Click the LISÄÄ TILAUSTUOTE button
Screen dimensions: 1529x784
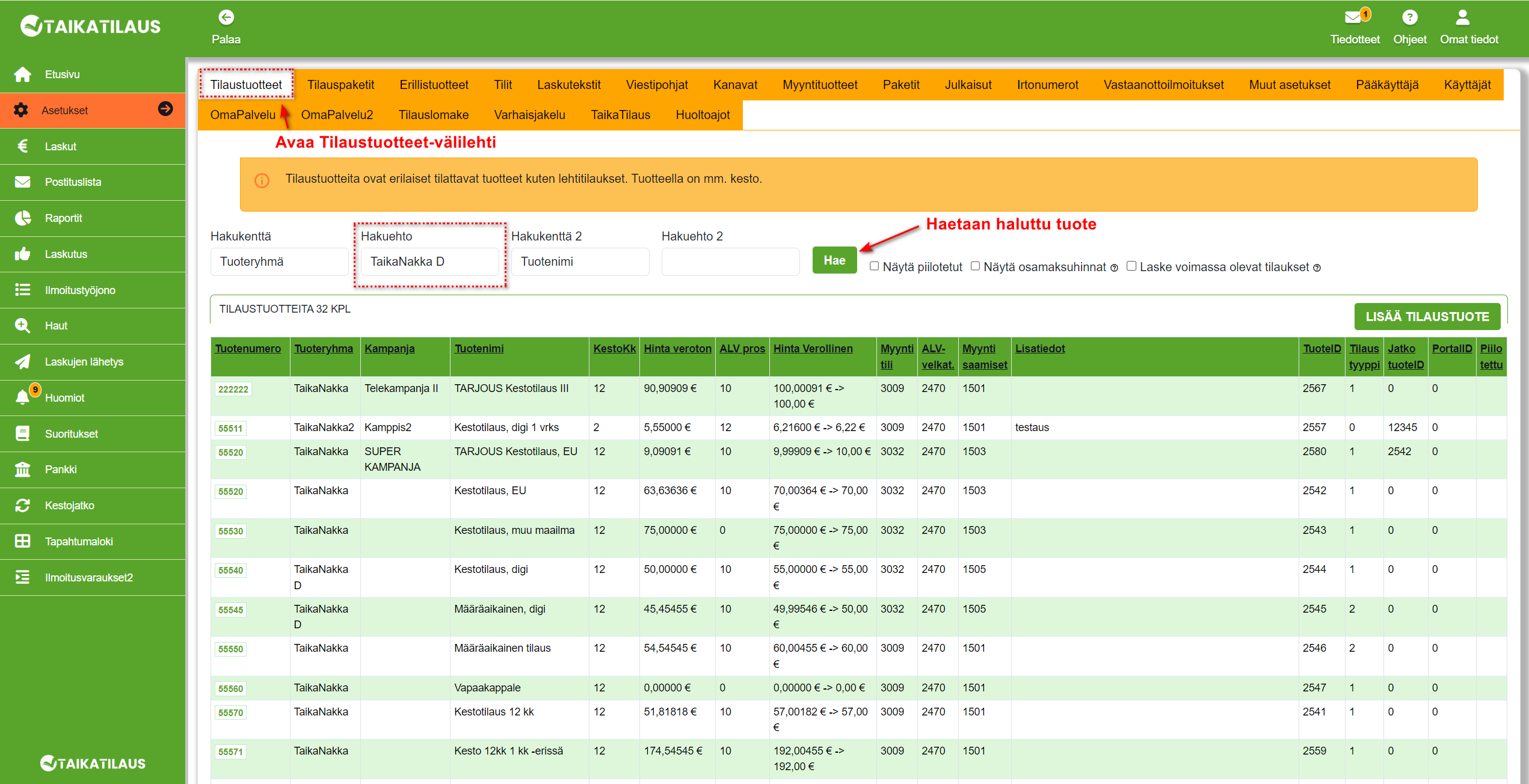coord(1427,316)
